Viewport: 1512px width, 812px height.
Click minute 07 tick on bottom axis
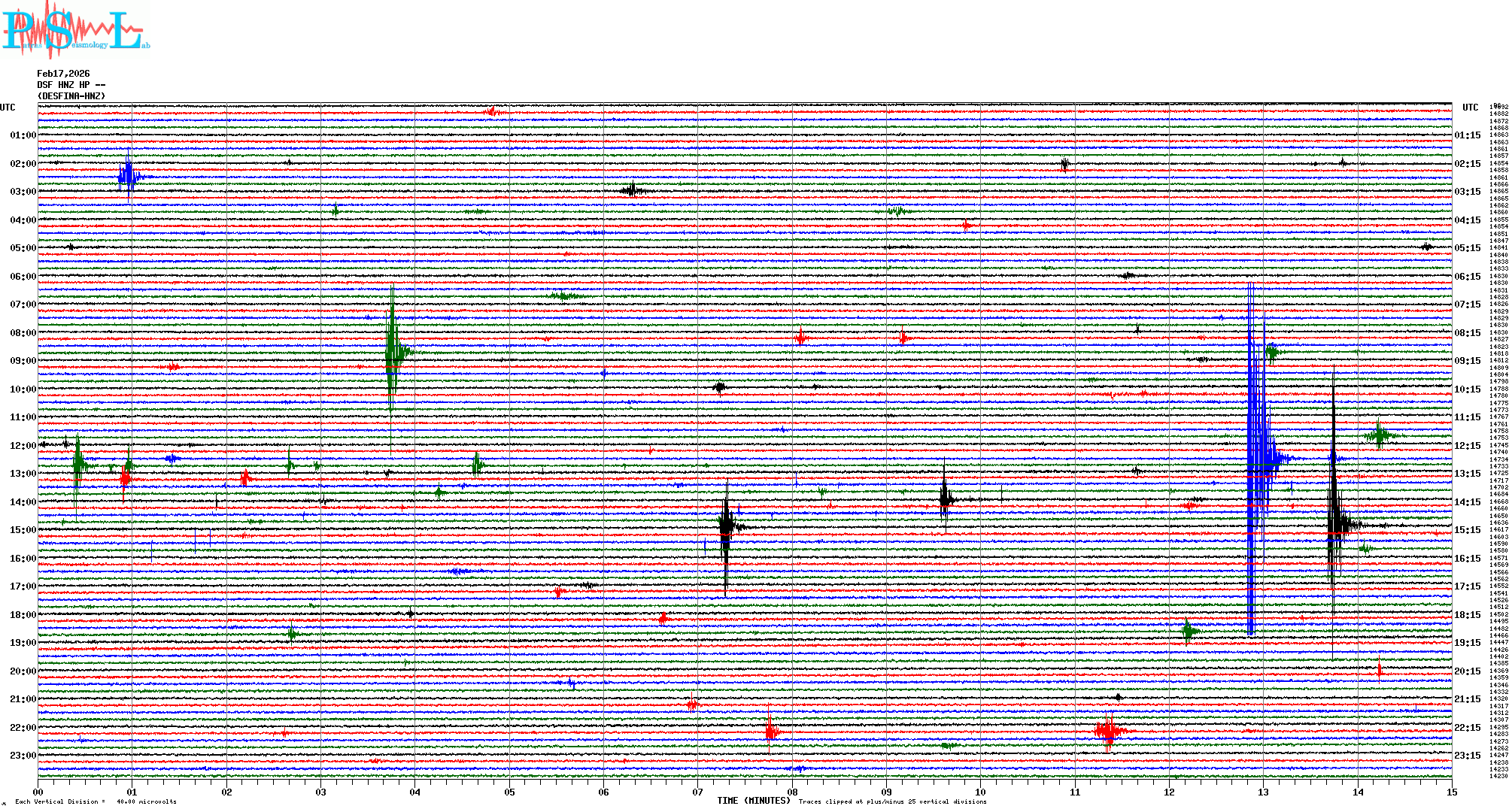click(x=697, y=792)
